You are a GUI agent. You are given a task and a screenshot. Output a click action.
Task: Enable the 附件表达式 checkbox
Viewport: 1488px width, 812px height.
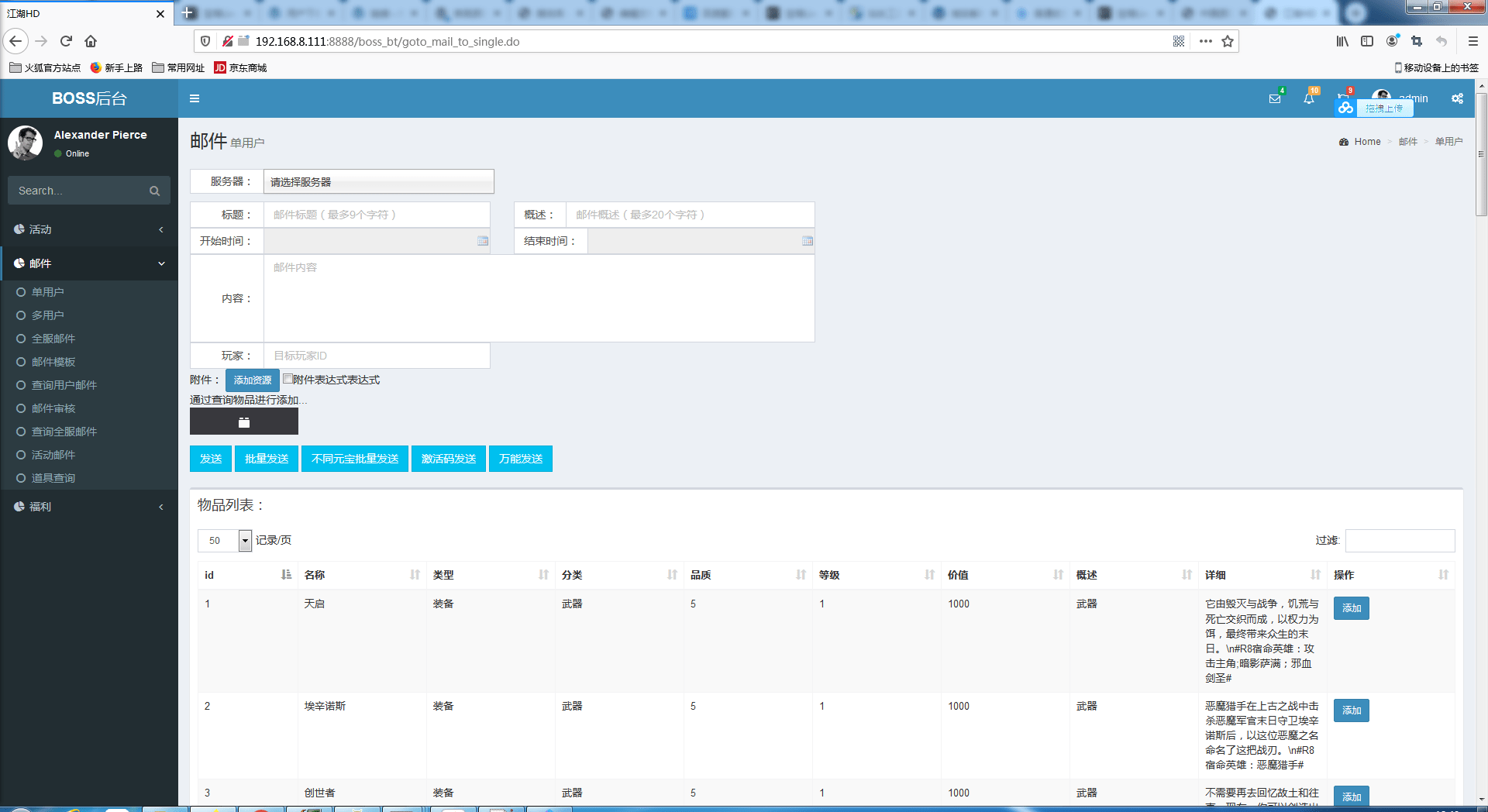click(x=288, y=379)
